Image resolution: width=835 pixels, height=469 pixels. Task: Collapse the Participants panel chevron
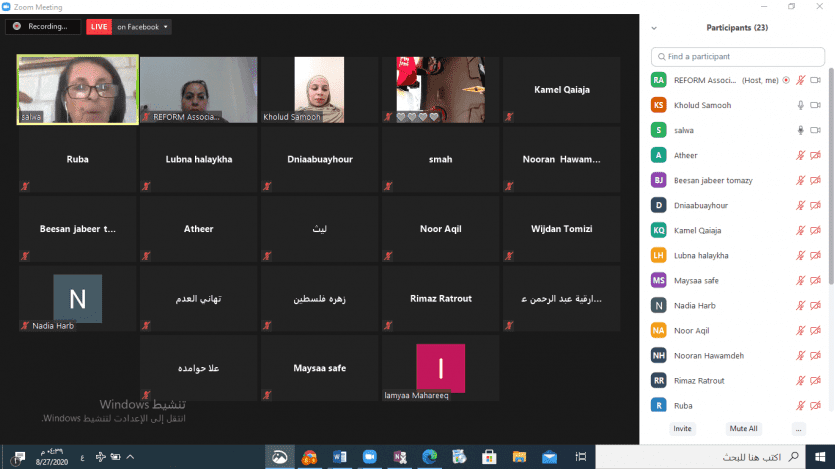(654, 28)
